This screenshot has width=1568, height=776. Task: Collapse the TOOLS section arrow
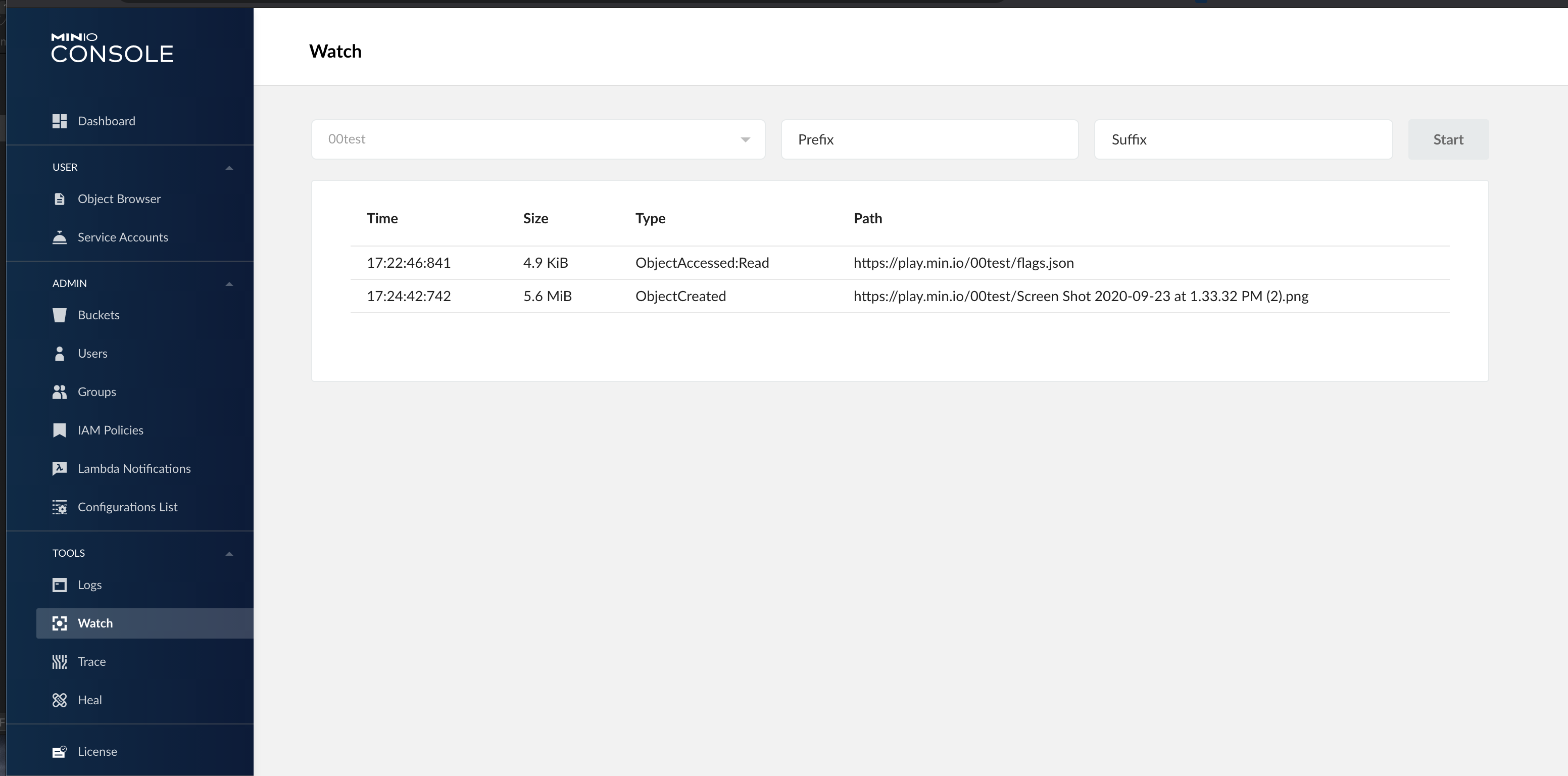tap(229, 553)
